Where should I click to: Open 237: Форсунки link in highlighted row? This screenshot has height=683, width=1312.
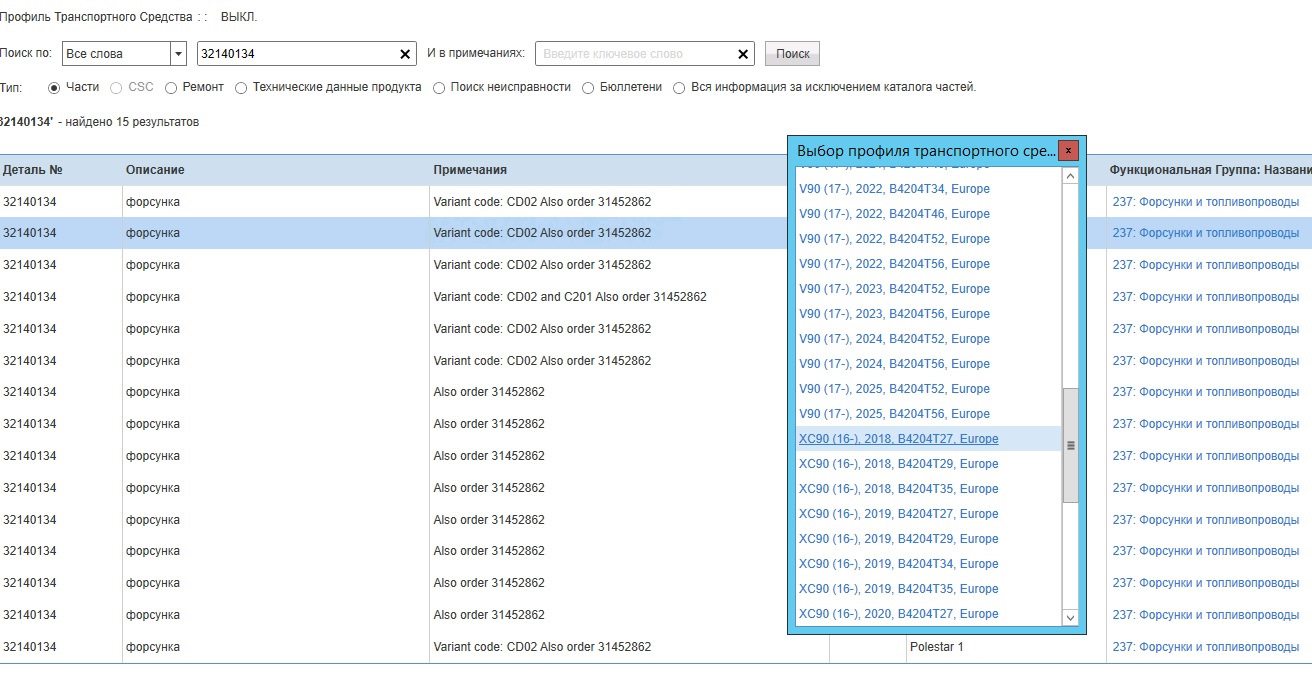coord(1206,233)
